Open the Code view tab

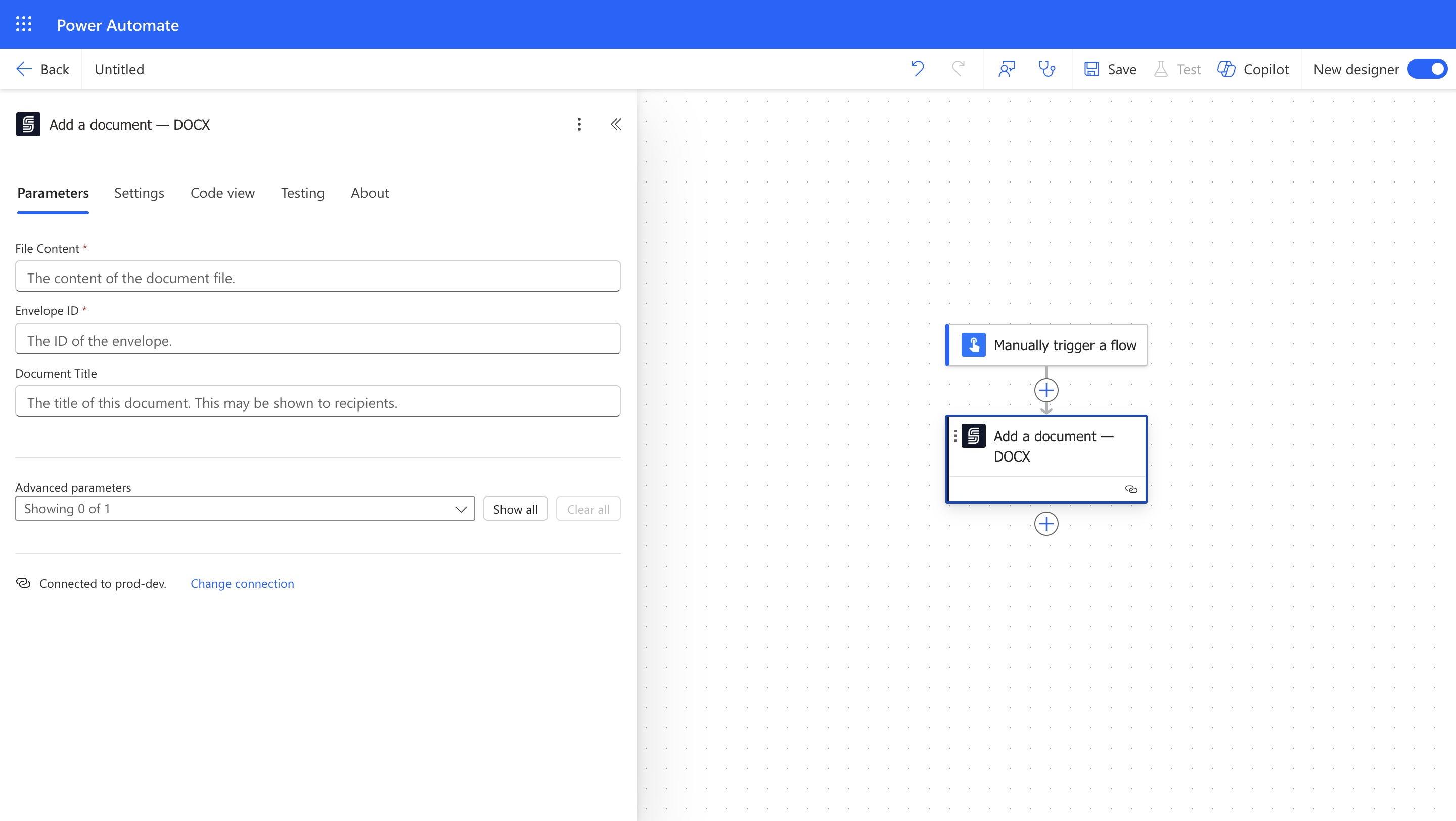(222, 193)
